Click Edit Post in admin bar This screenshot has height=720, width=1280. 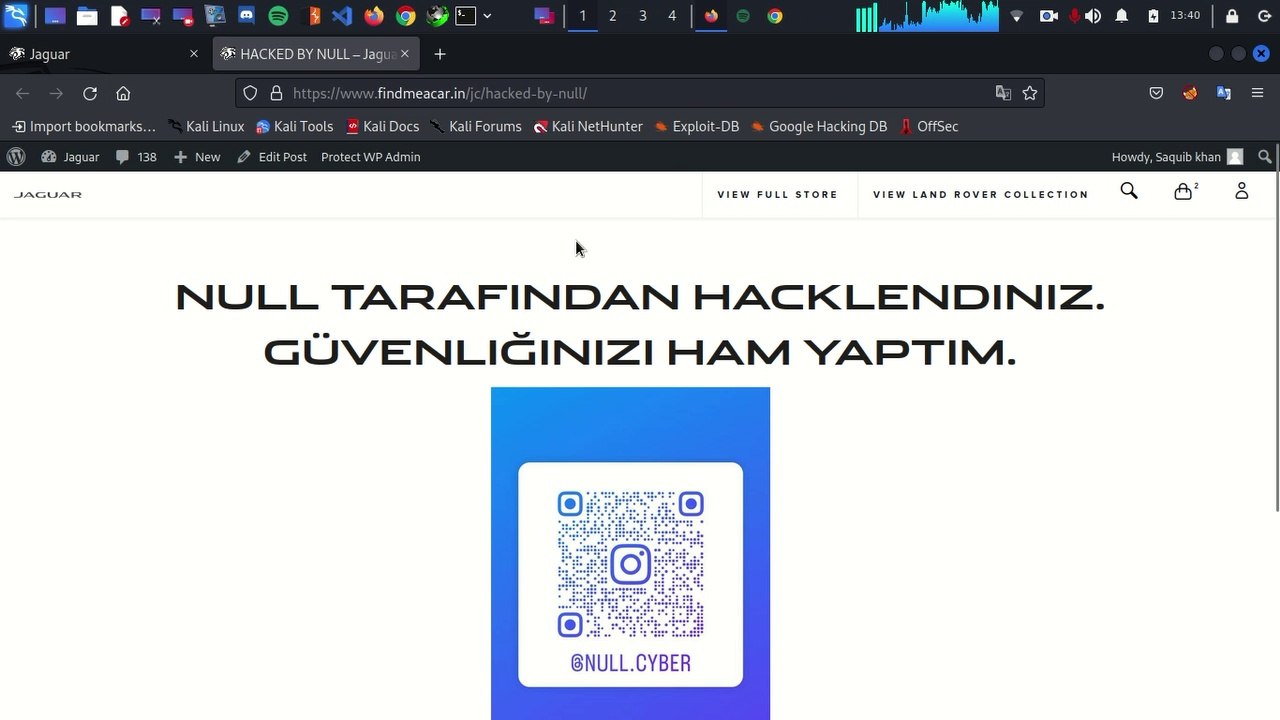272,157
